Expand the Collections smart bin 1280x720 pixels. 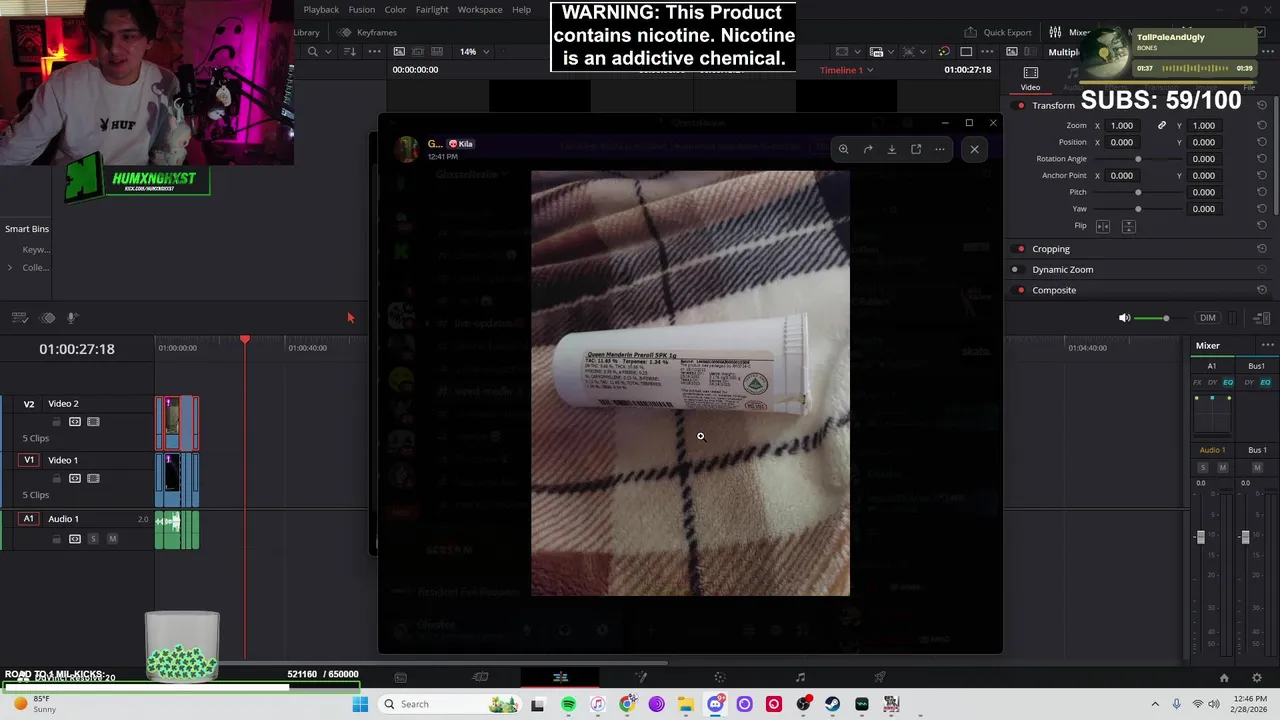10,267
